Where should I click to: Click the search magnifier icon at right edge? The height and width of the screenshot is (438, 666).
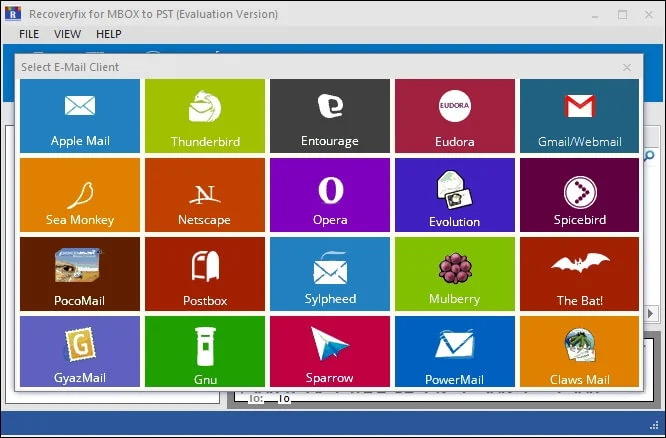coord(649,156)
